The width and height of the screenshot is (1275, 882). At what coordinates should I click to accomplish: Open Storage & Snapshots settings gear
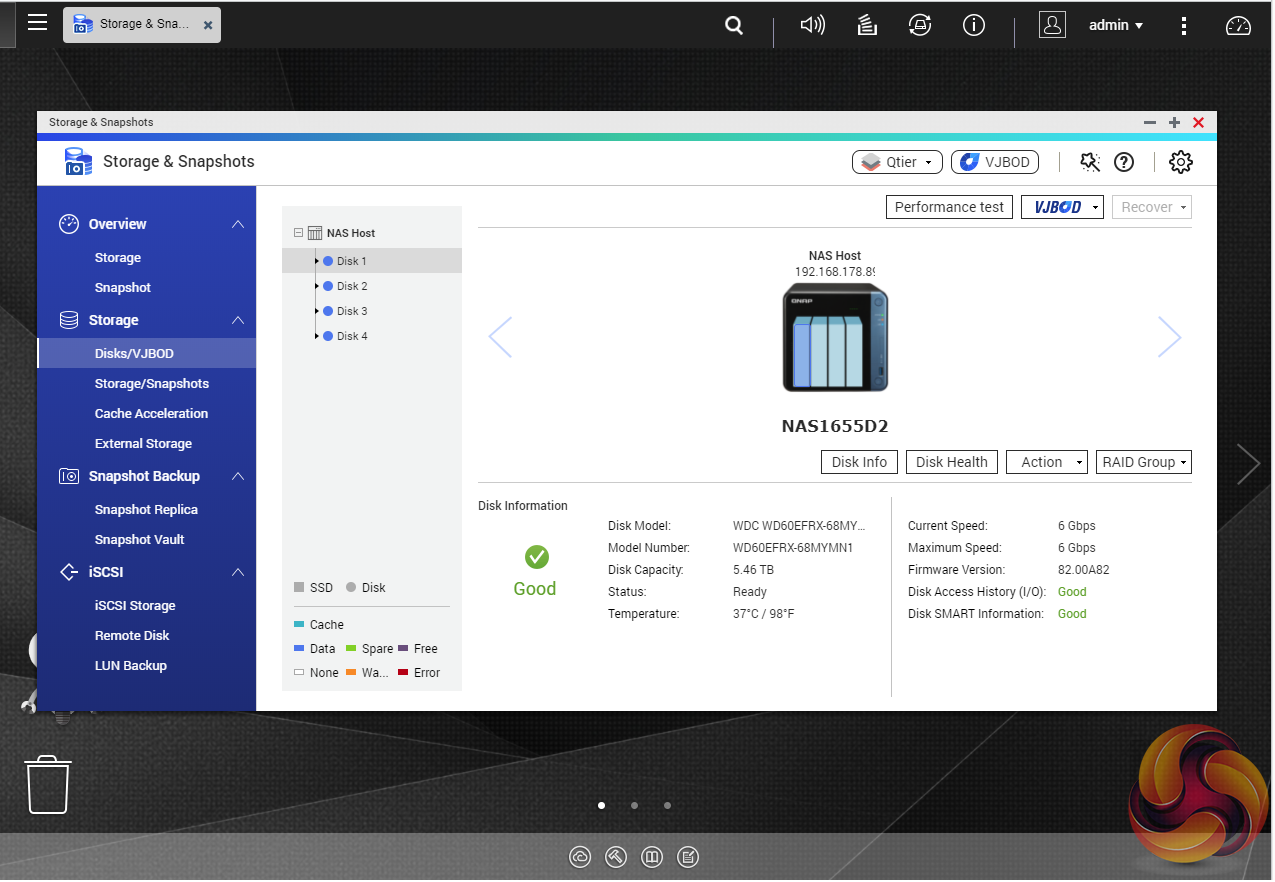pos(1180,162)
